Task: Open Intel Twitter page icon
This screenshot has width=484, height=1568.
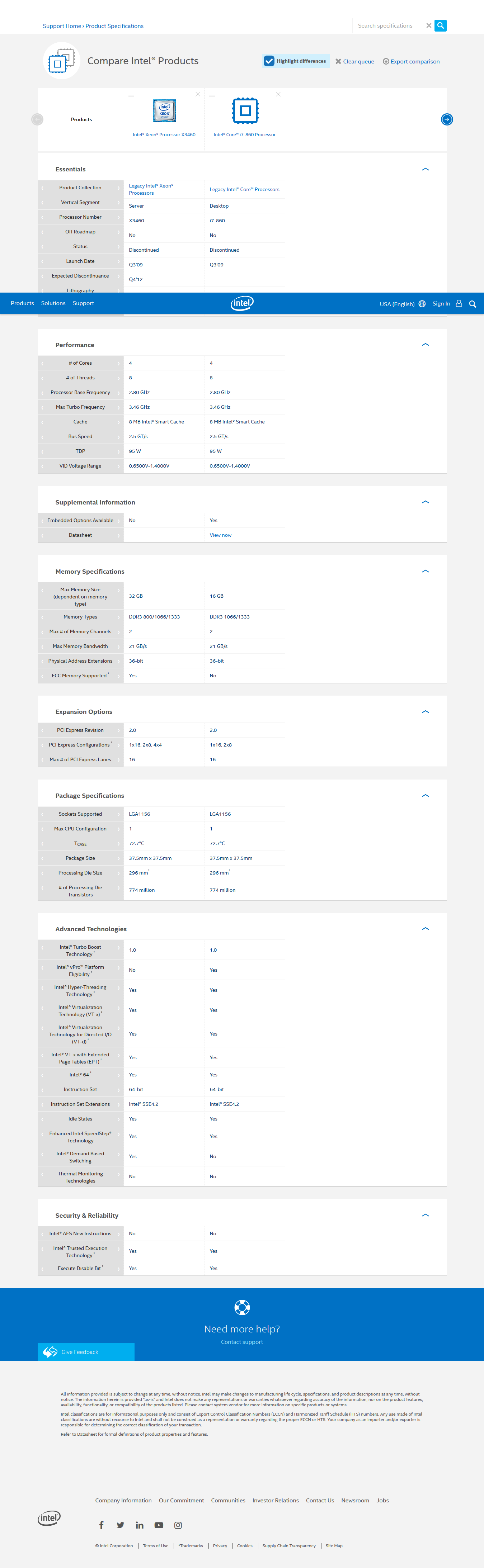Action: tap(121, 1525)
